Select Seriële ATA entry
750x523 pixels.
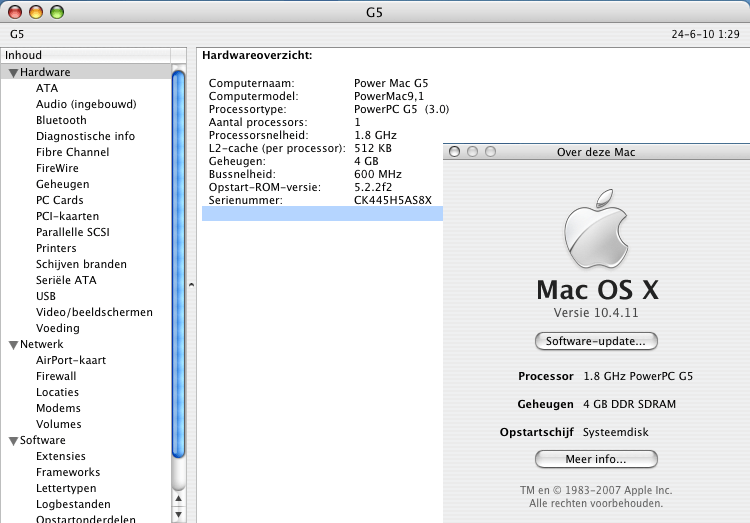(66, 280)
